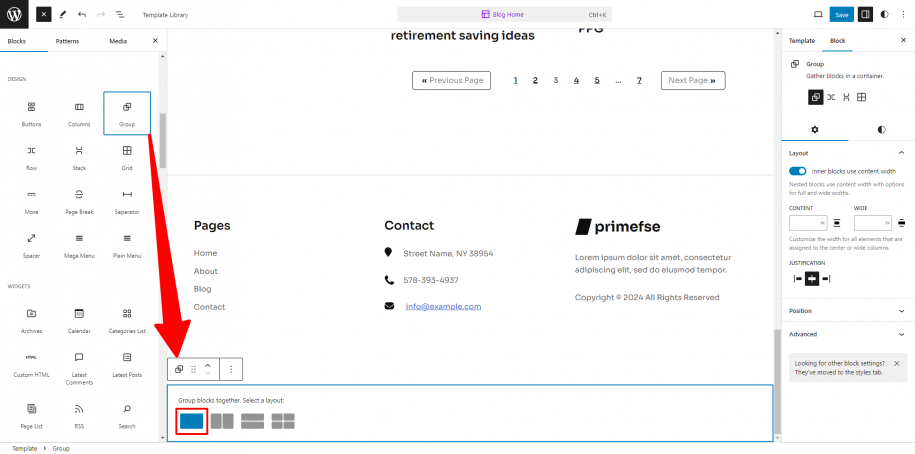Screen dimensions: 915x454
Task: Insert the More block
Action: (32, 201)
